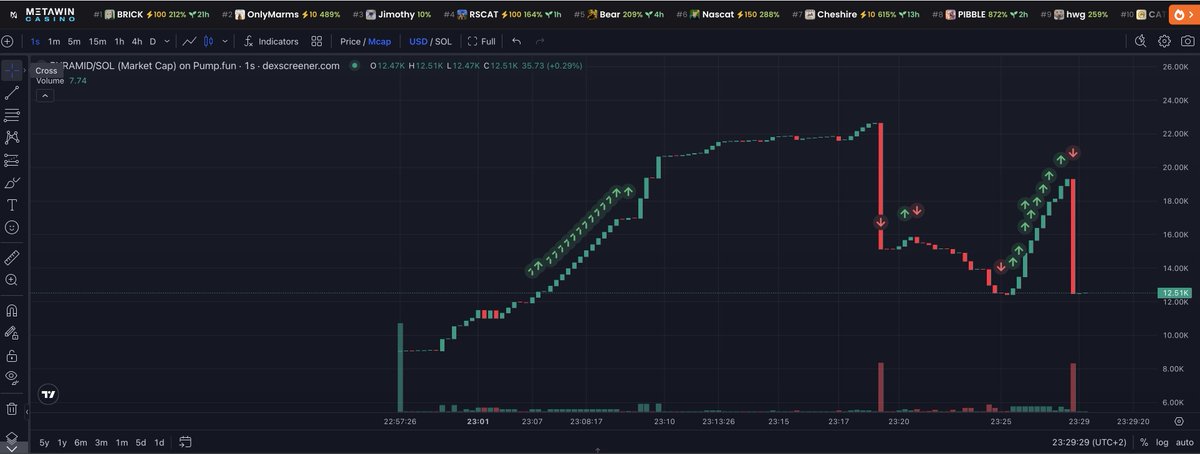Switch chart to Mcap mode
Screen dimensions: 1200x454
(x=380, y=41)
